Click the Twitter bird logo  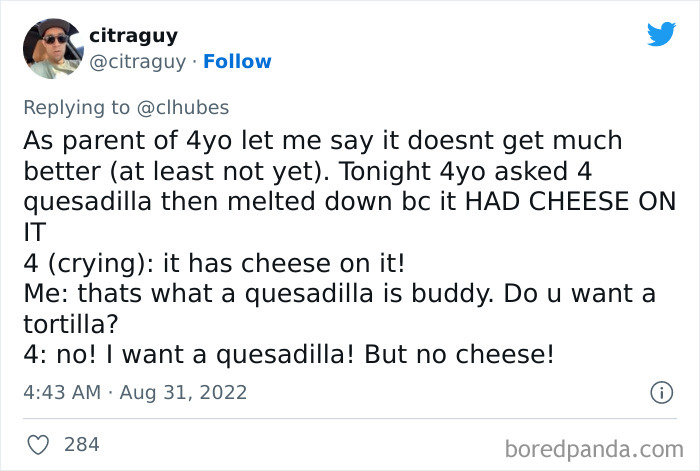tap(661, 33)
